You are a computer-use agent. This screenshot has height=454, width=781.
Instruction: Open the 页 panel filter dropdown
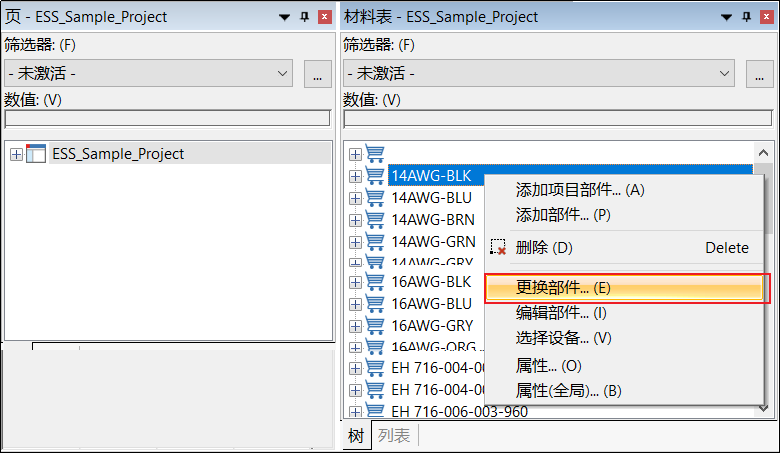click(x=282, y=74)
